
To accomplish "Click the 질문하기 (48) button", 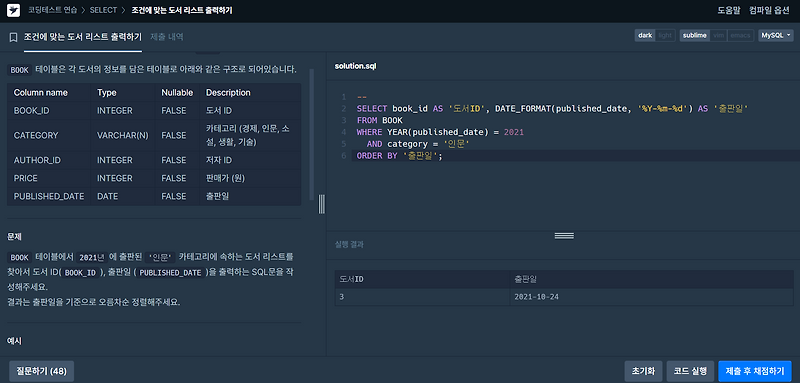I will [41, 371].
